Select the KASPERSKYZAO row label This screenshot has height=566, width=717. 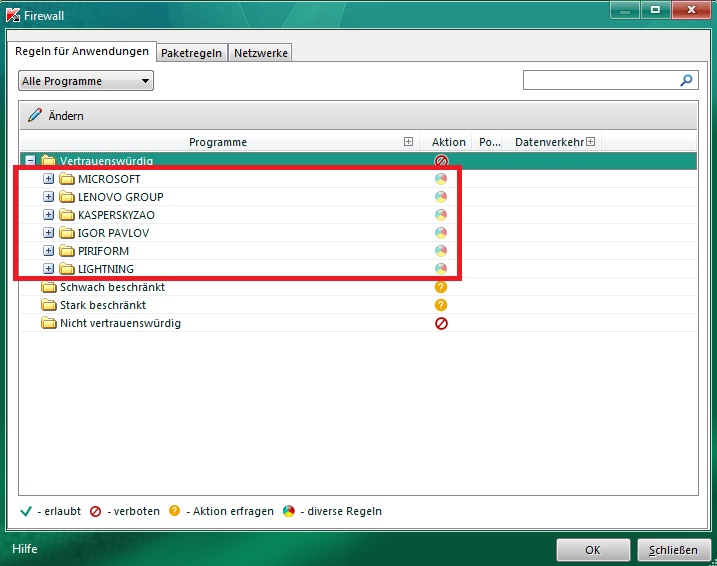pyautogui.click(x=116, y=215)
